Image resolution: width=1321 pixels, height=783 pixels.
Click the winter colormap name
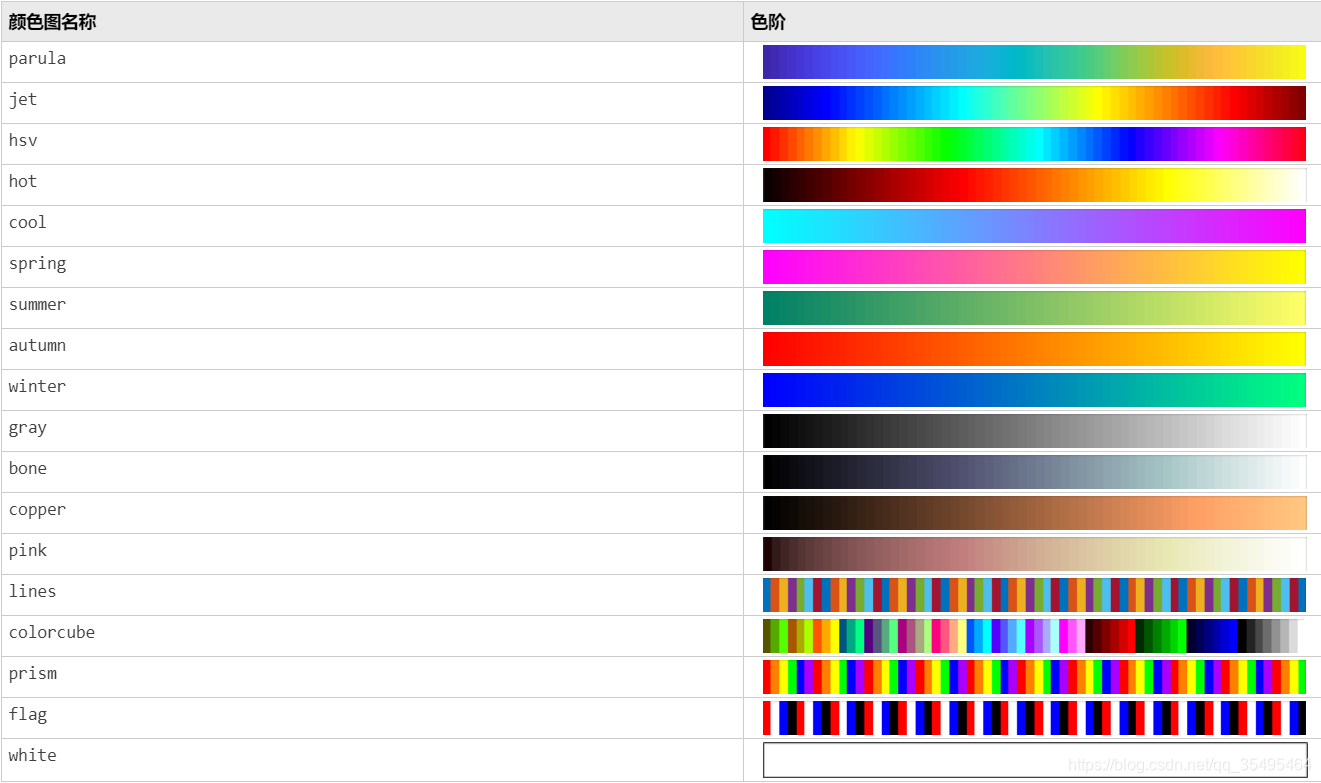tap(37, 387)
